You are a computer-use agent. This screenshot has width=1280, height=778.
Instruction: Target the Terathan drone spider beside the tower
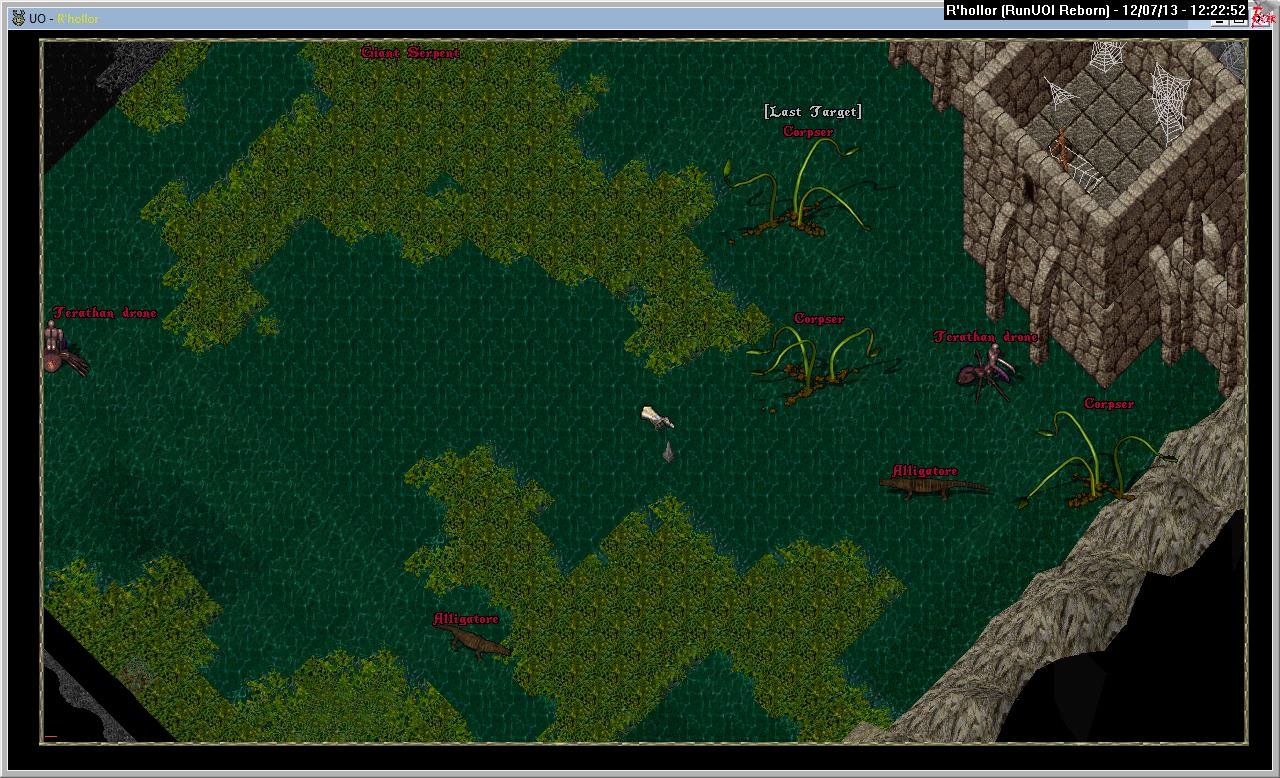click(x=988, y=374)
